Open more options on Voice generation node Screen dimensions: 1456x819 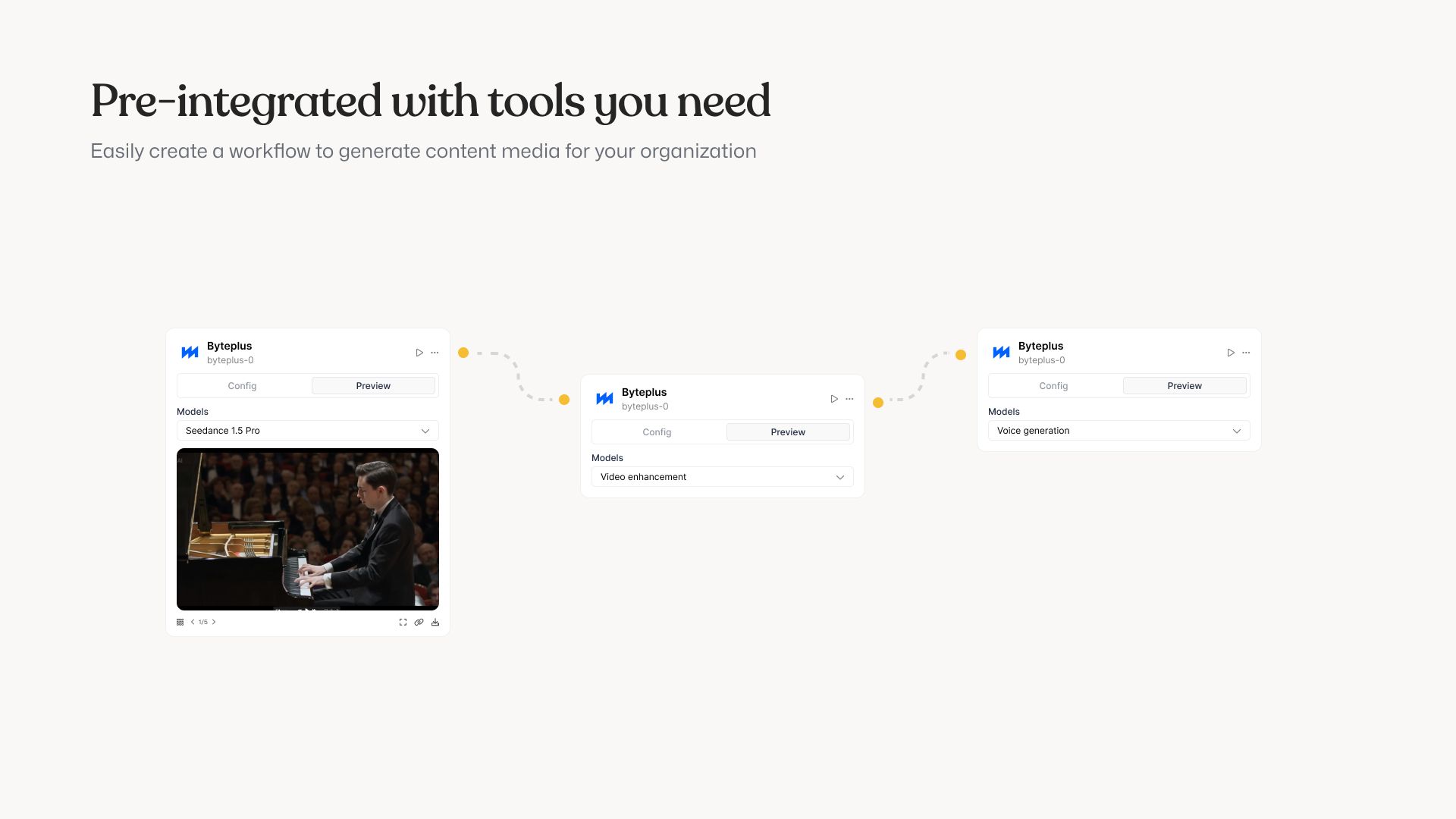1246,353
